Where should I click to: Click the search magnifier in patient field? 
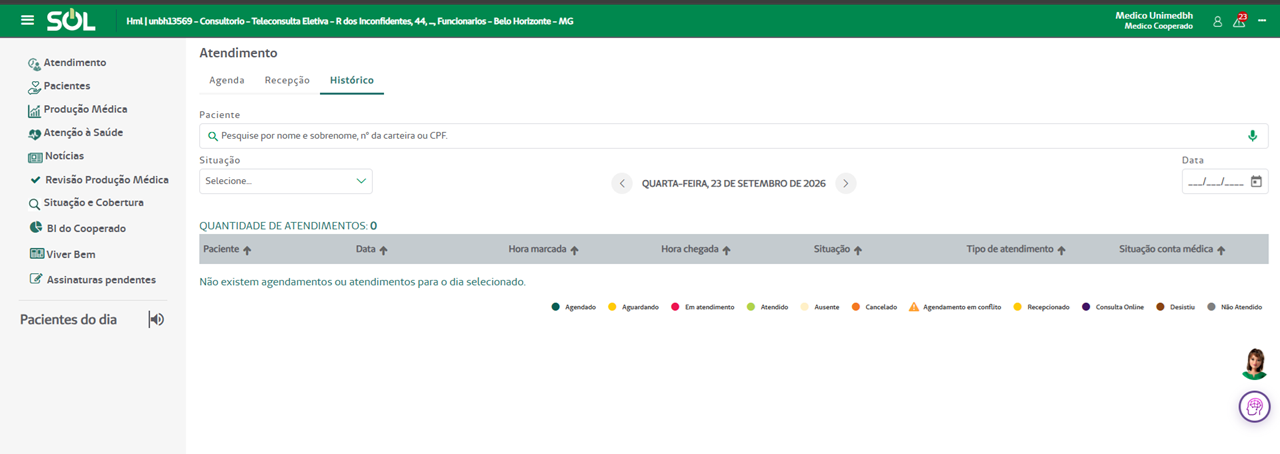[212, 136]
